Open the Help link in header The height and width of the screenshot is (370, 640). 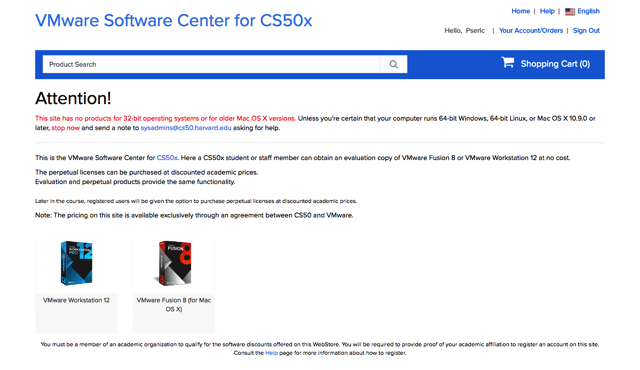(547, 11)
